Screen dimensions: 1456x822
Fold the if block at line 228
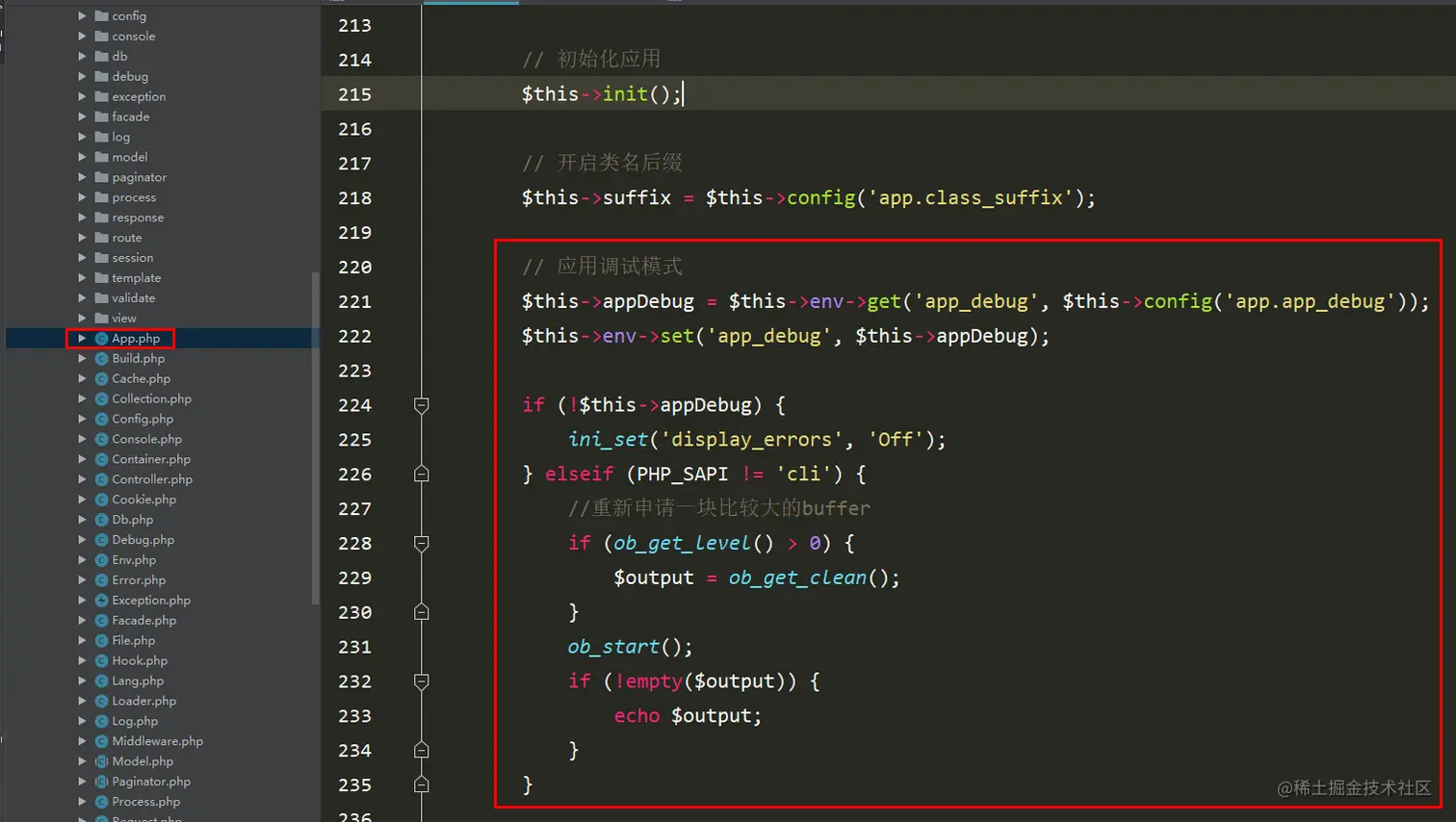[x=421, y=544]
